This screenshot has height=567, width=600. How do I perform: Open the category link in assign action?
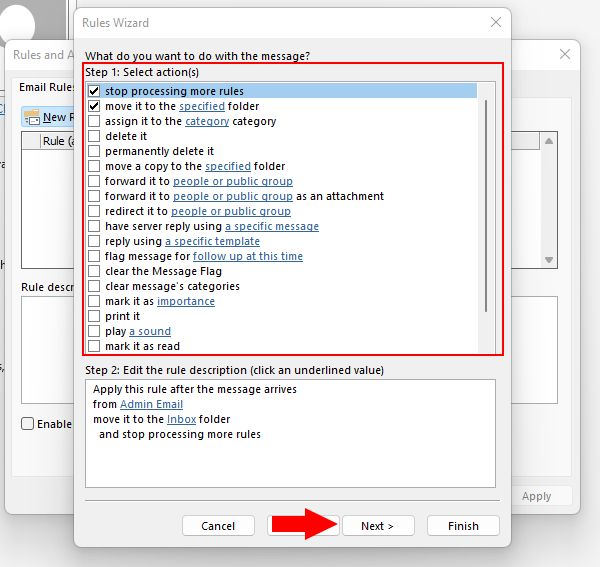point(207,121)
